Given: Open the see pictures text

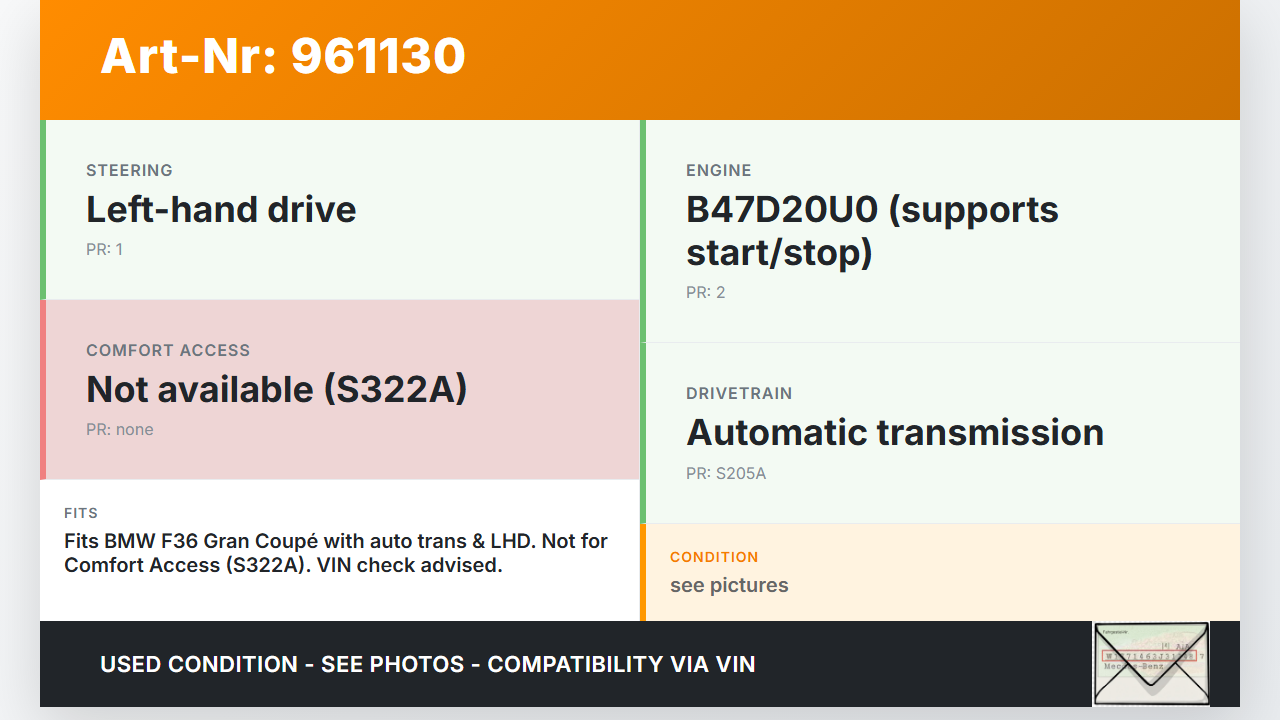Looking at the screenshot, I should point(729,585).
